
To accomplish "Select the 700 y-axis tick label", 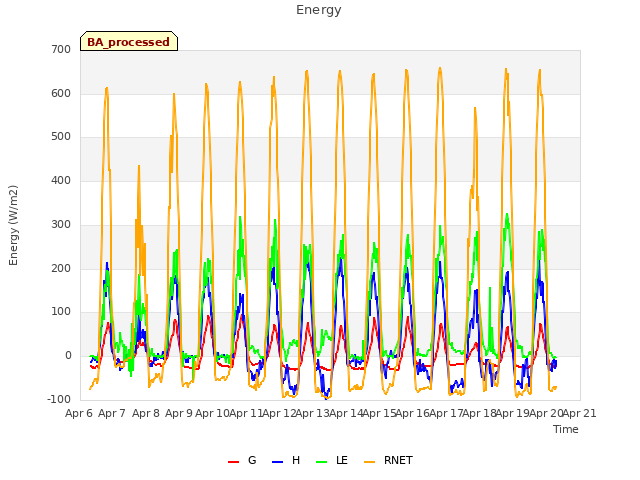I will pyautogui.click(x=61, y=49).
